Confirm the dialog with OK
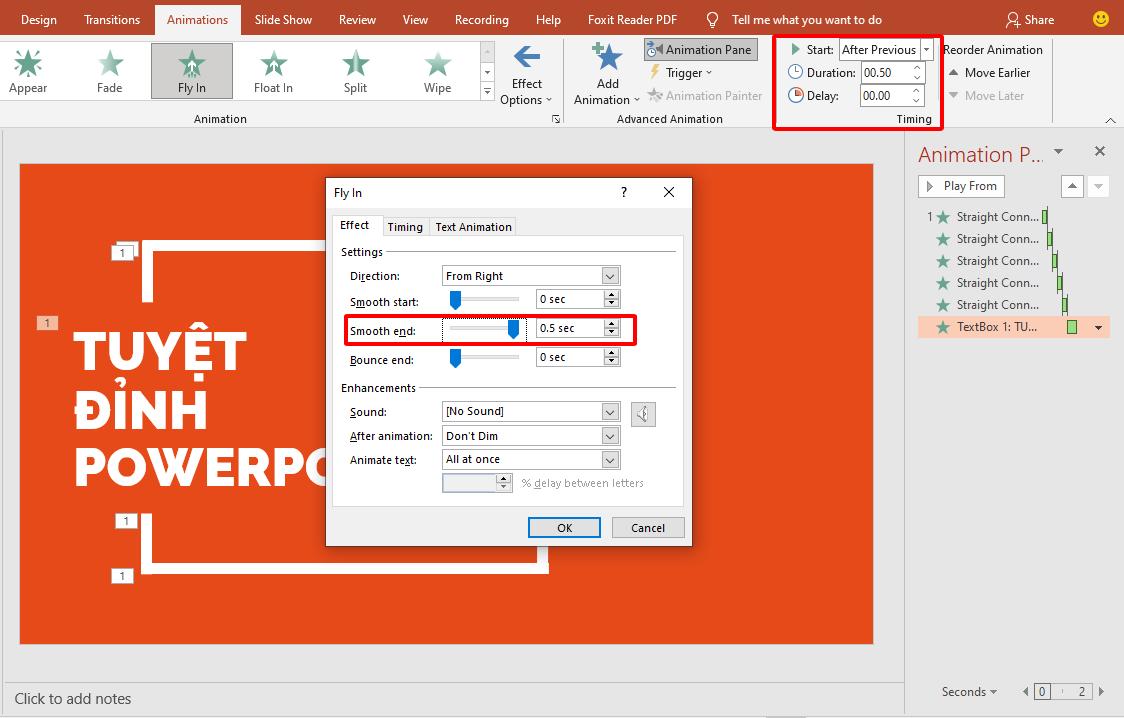Image resolution: width=1124 pixels, height=718 pixels. click(x=564, y=527)
